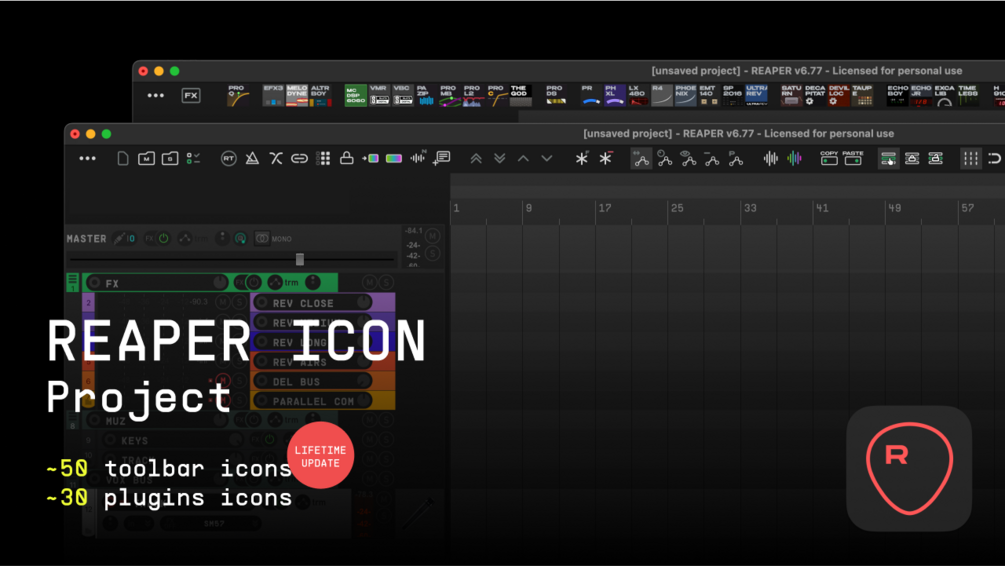Click the crossfade X-shaped toolbar icon
The image size is (1005, 566).
pyautogui.click(x=276, y=158)
